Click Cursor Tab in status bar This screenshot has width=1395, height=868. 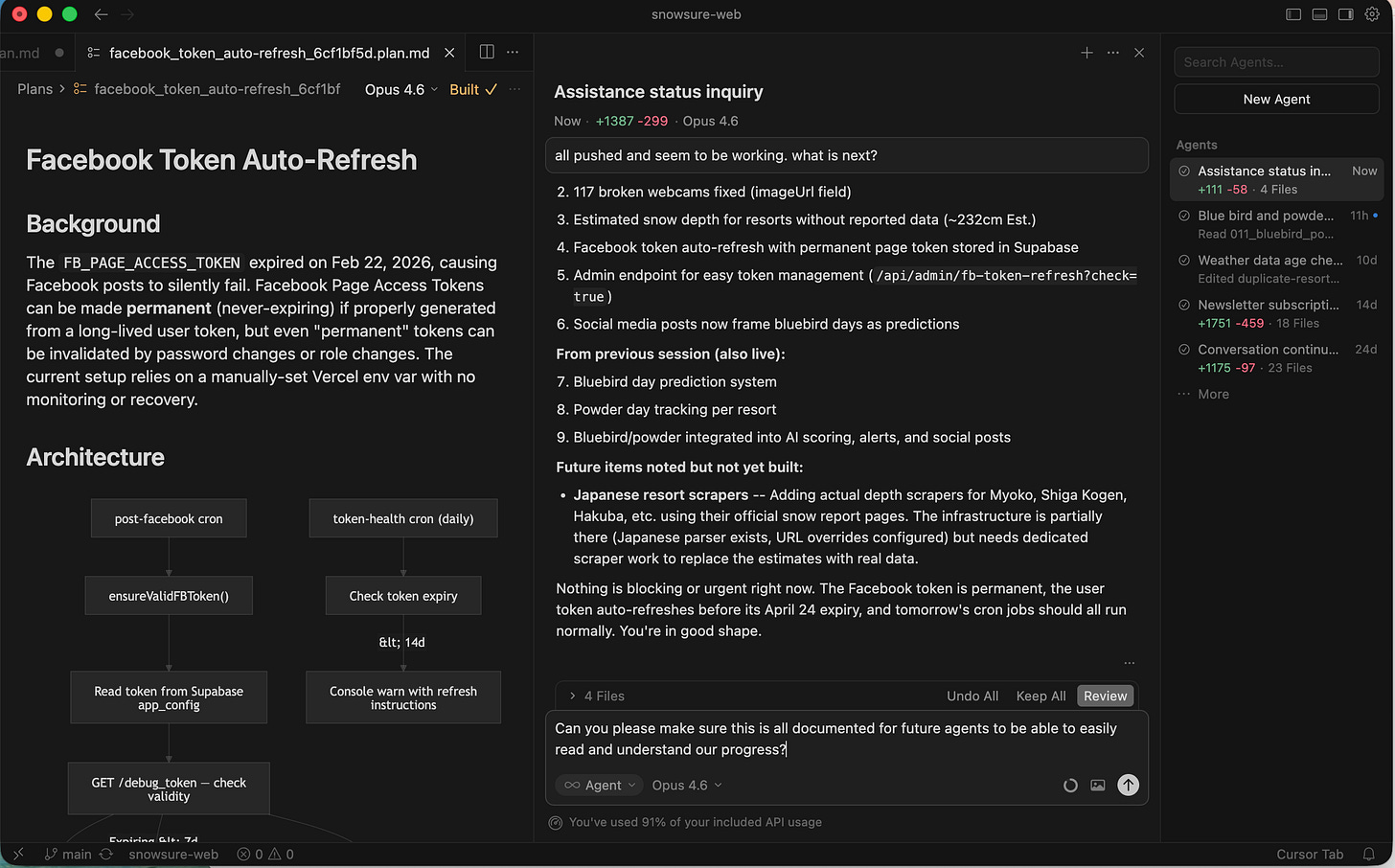point(1310,855)
